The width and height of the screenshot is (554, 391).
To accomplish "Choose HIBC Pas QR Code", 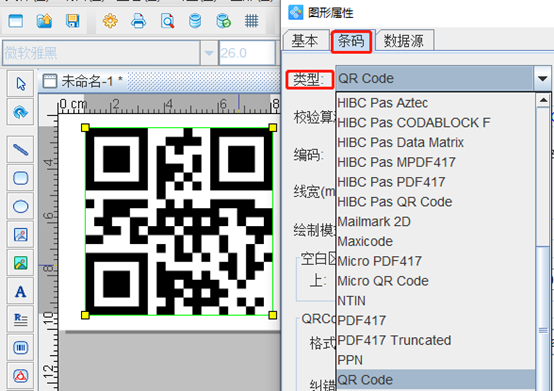I will point(435,202).
